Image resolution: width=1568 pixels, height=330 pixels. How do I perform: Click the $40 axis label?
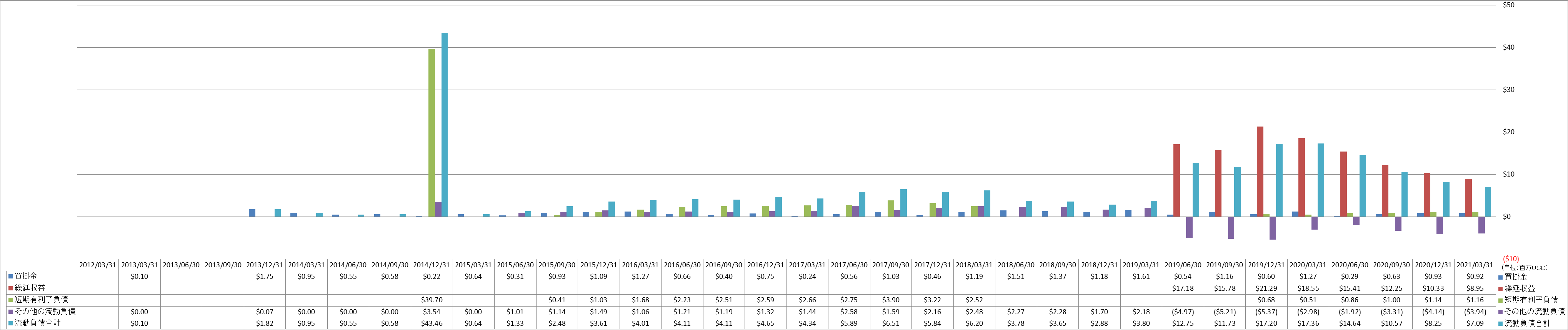[1509, 47]
